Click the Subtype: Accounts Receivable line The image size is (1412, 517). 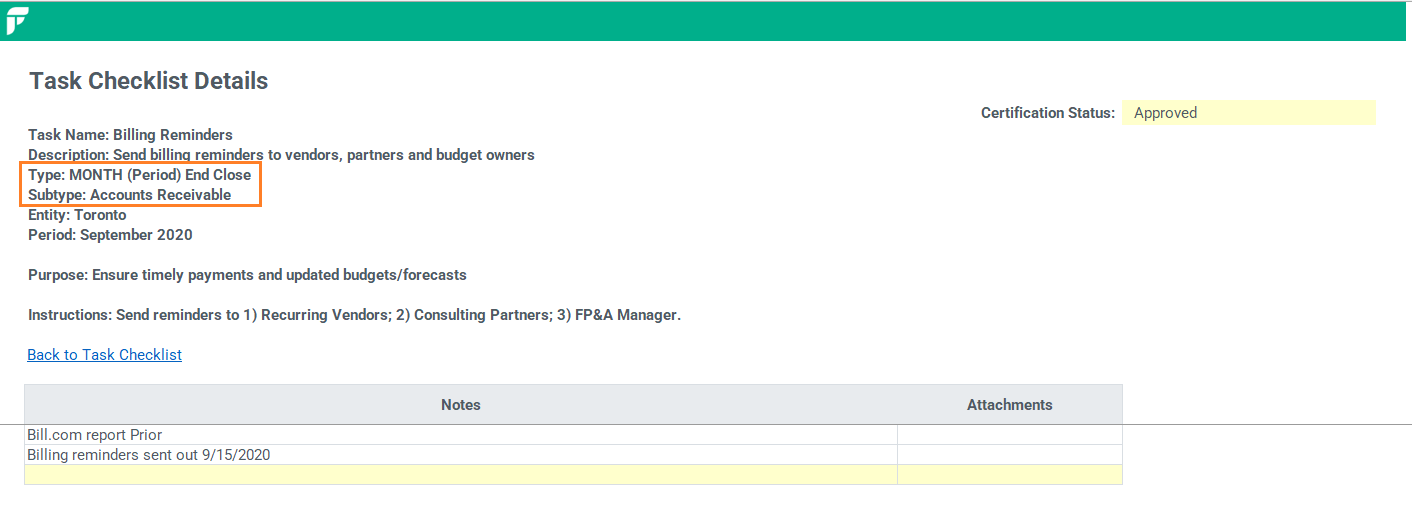click(x=129, y=195)
